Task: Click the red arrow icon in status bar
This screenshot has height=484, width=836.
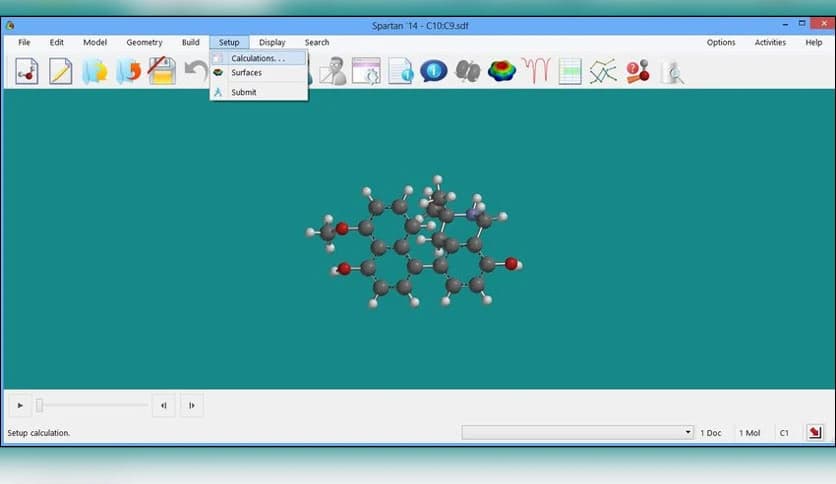Action: coord(815,432)
